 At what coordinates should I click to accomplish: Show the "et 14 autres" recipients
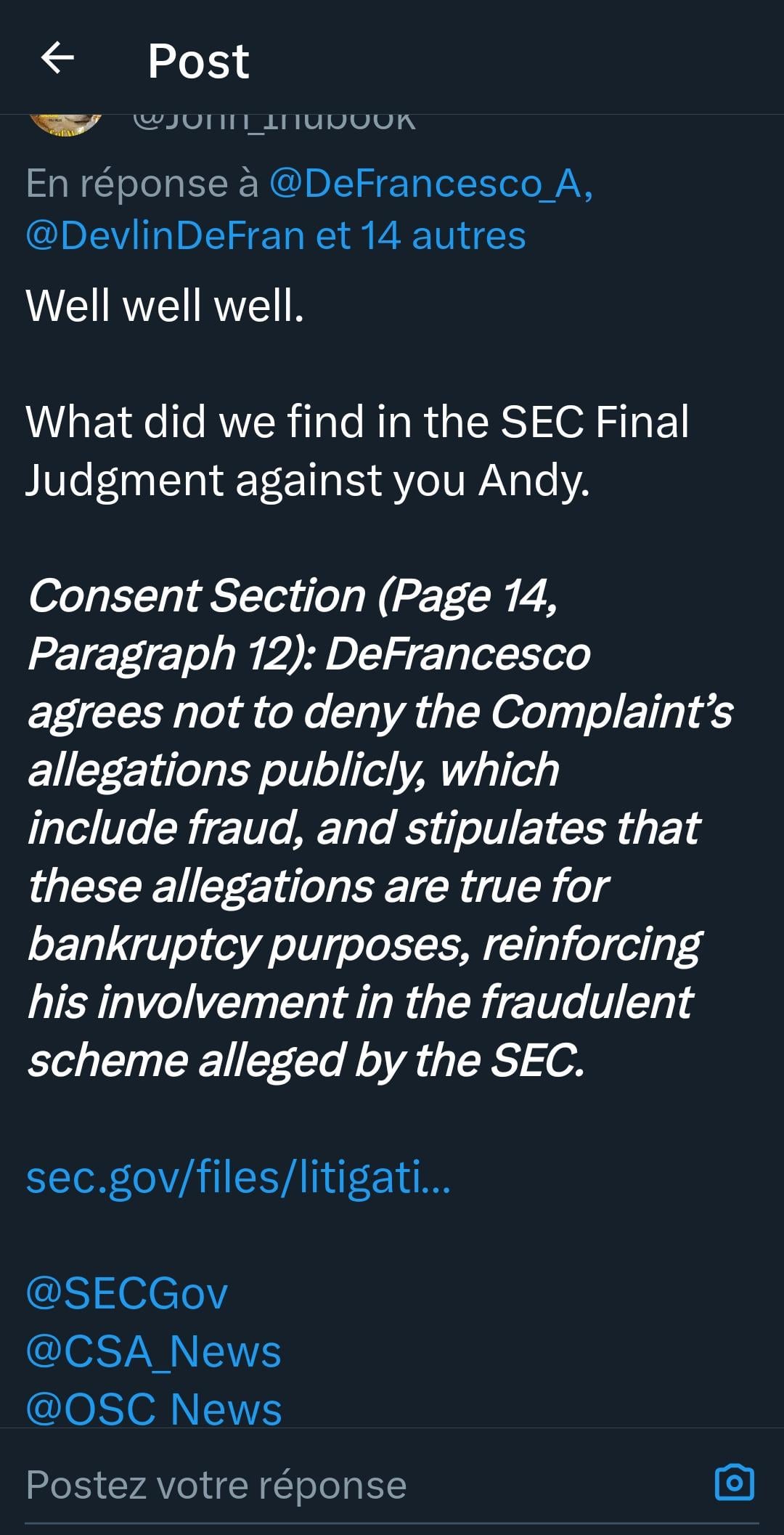[421, 236]
